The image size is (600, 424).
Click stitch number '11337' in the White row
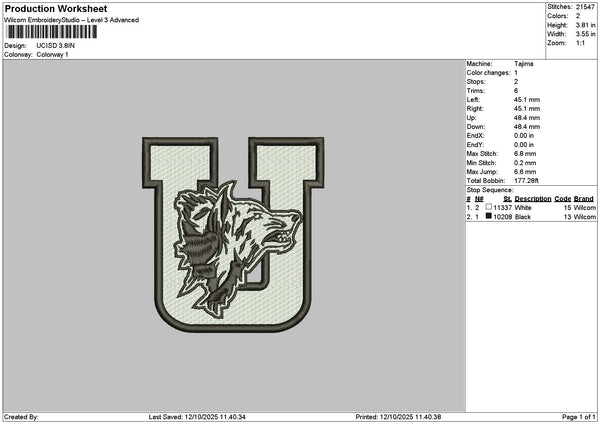[502, 208]
